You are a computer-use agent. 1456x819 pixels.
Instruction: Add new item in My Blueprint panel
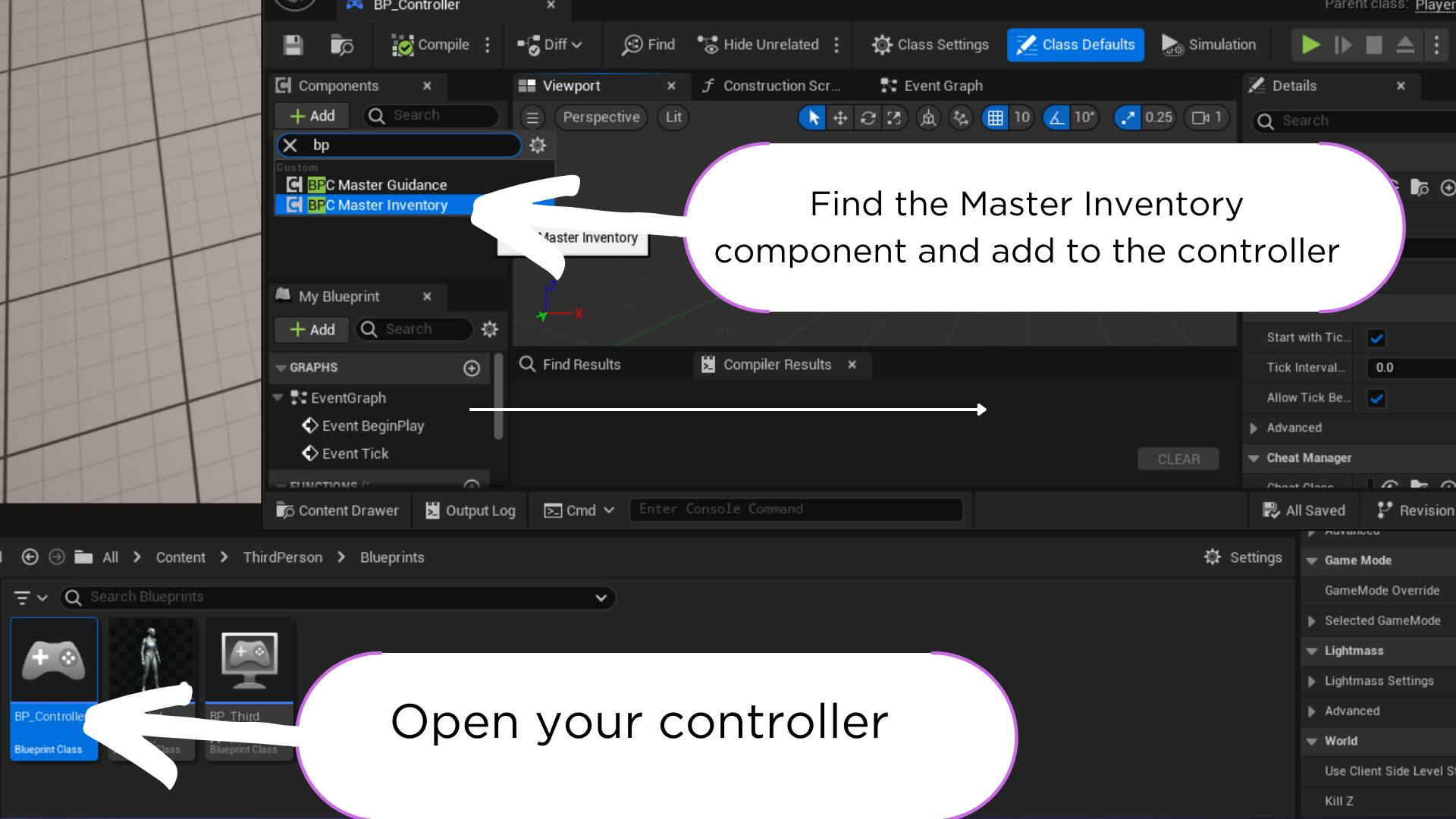click(312, 329)
